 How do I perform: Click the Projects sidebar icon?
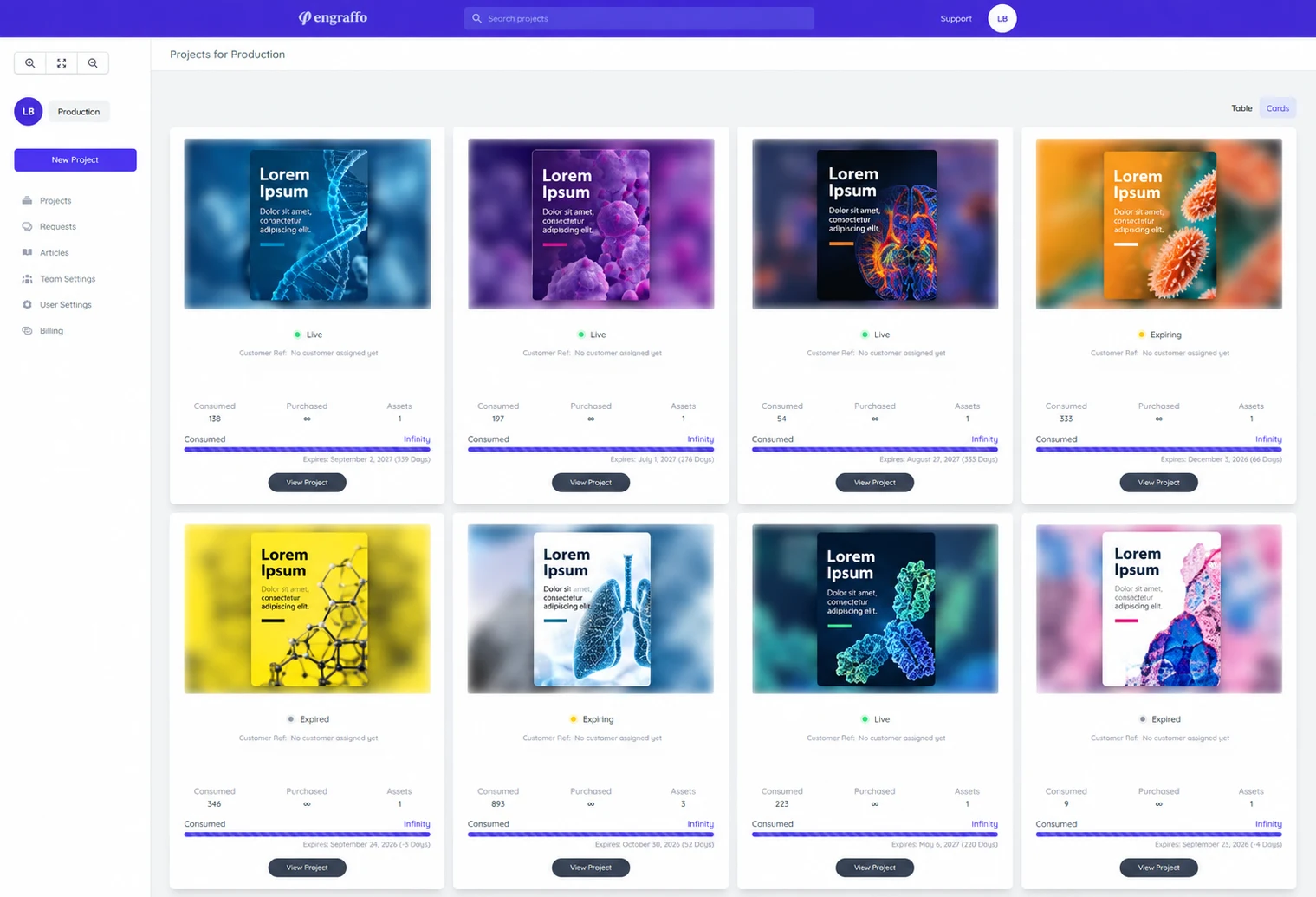click(27, 200)
